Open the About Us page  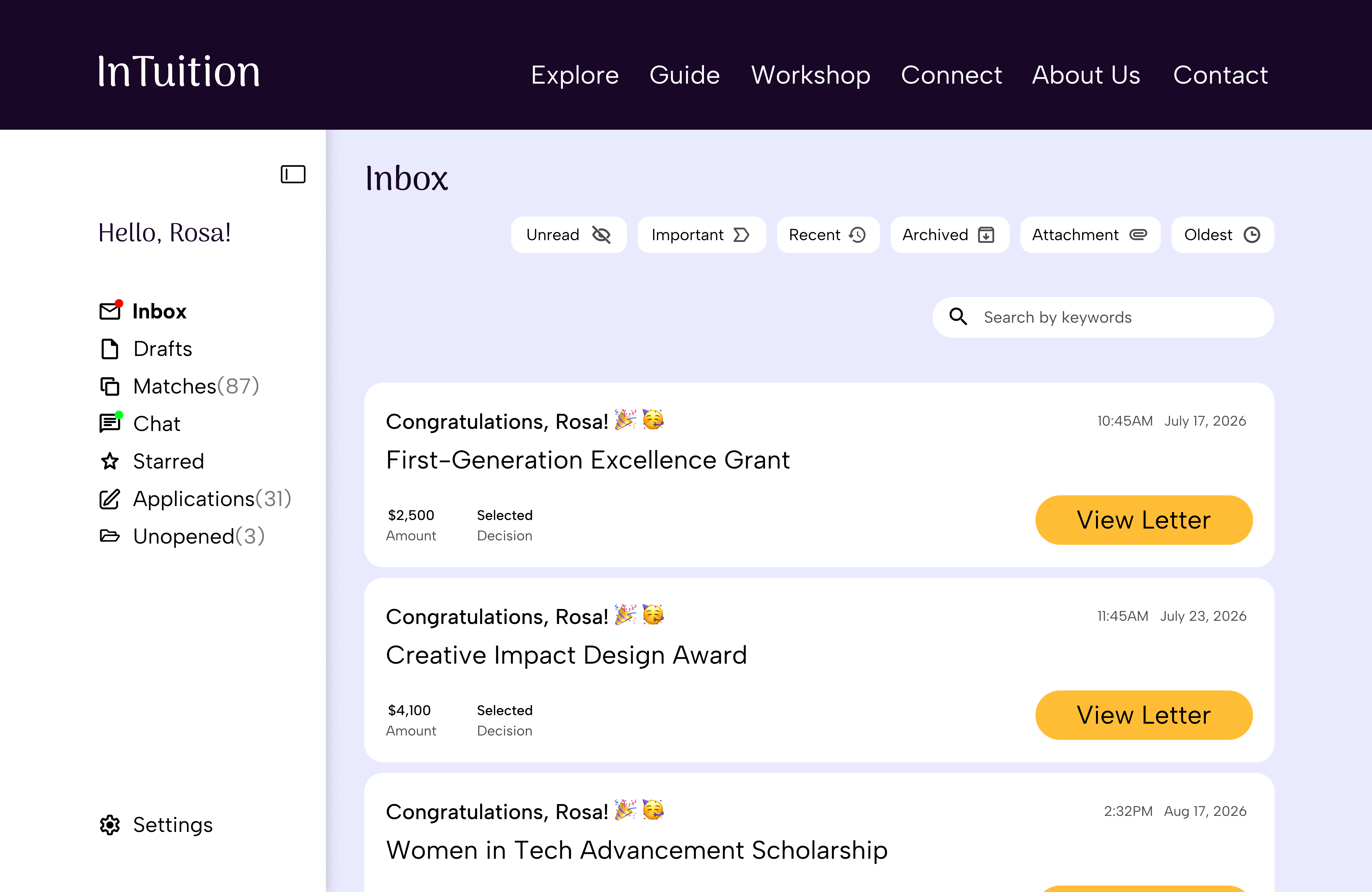point(1086,75)
